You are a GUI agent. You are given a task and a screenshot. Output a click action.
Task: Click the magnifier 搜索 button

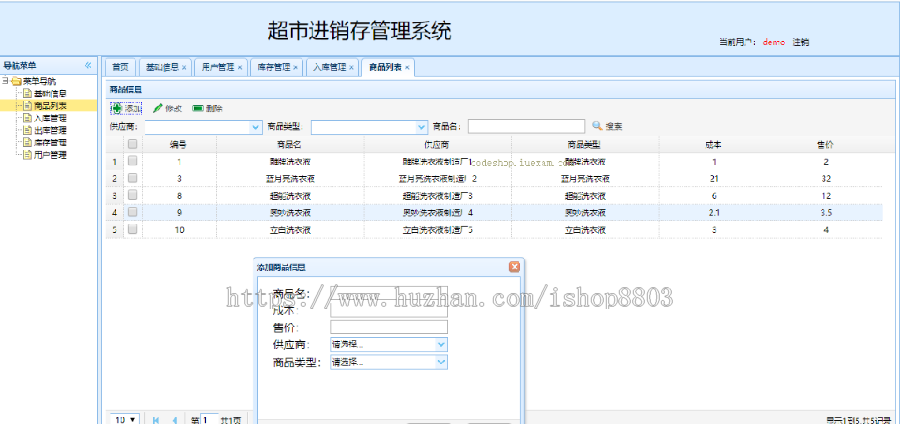coord(607,126)
